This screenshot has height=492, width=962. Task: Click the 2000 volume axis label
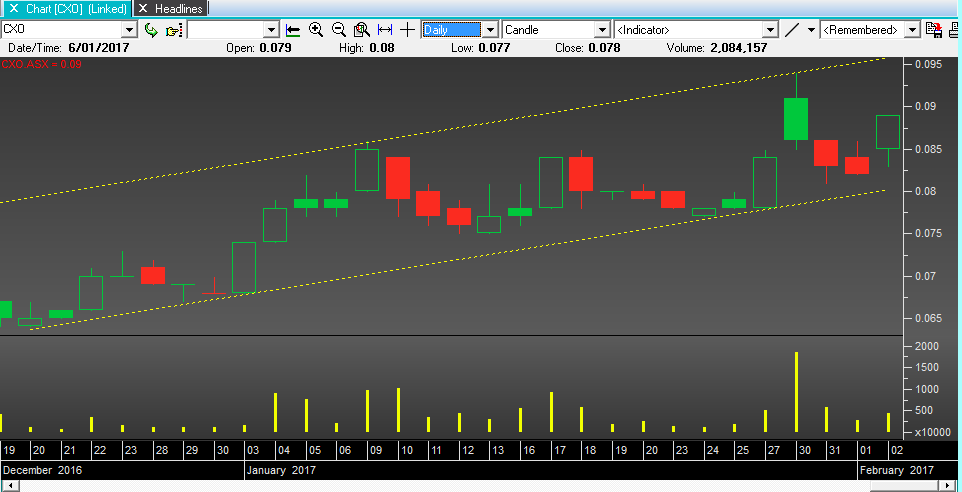[926, 346]
